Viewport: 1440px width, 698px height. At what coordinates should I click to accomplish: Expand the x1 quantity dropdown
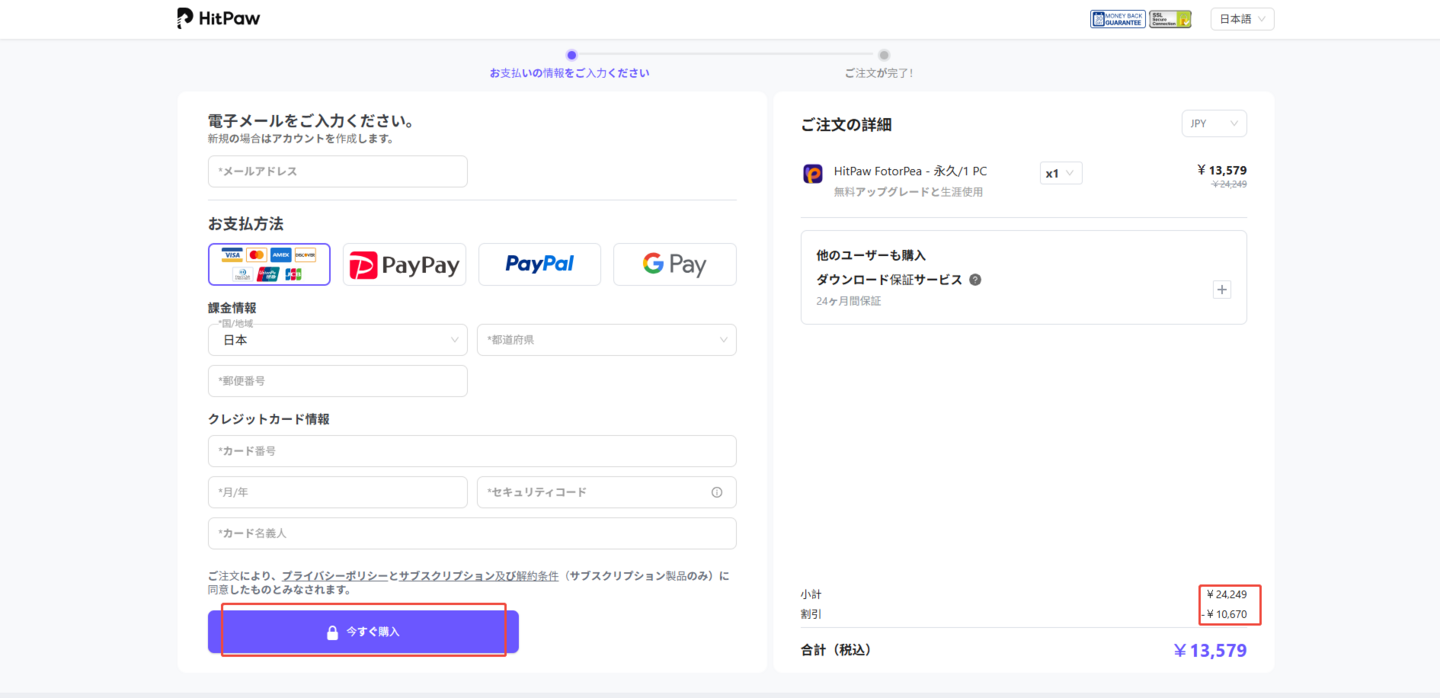point(1060,173)
